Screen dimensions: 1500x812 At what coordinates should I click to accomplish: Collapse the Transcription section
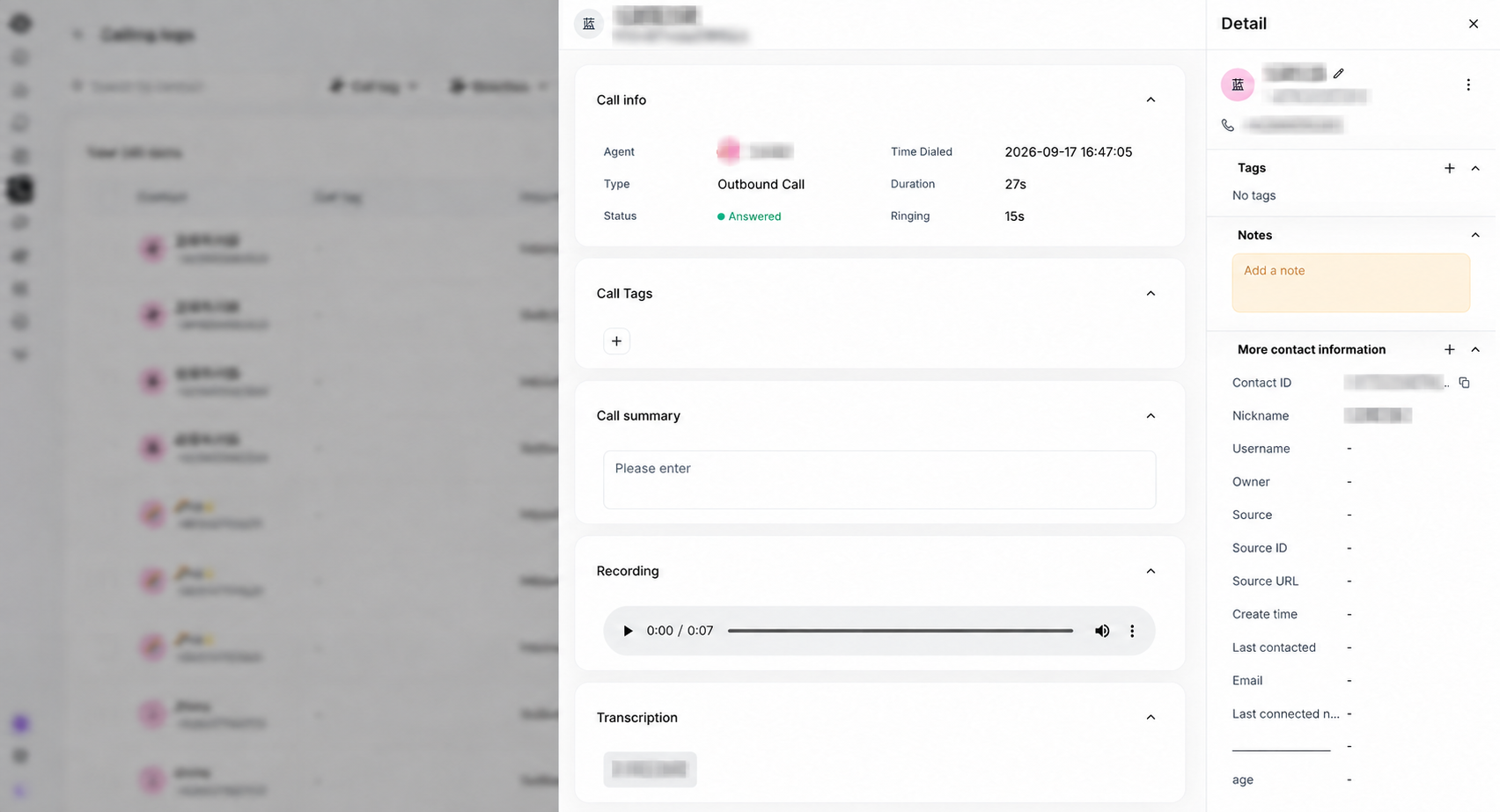tap(1151, 717)
